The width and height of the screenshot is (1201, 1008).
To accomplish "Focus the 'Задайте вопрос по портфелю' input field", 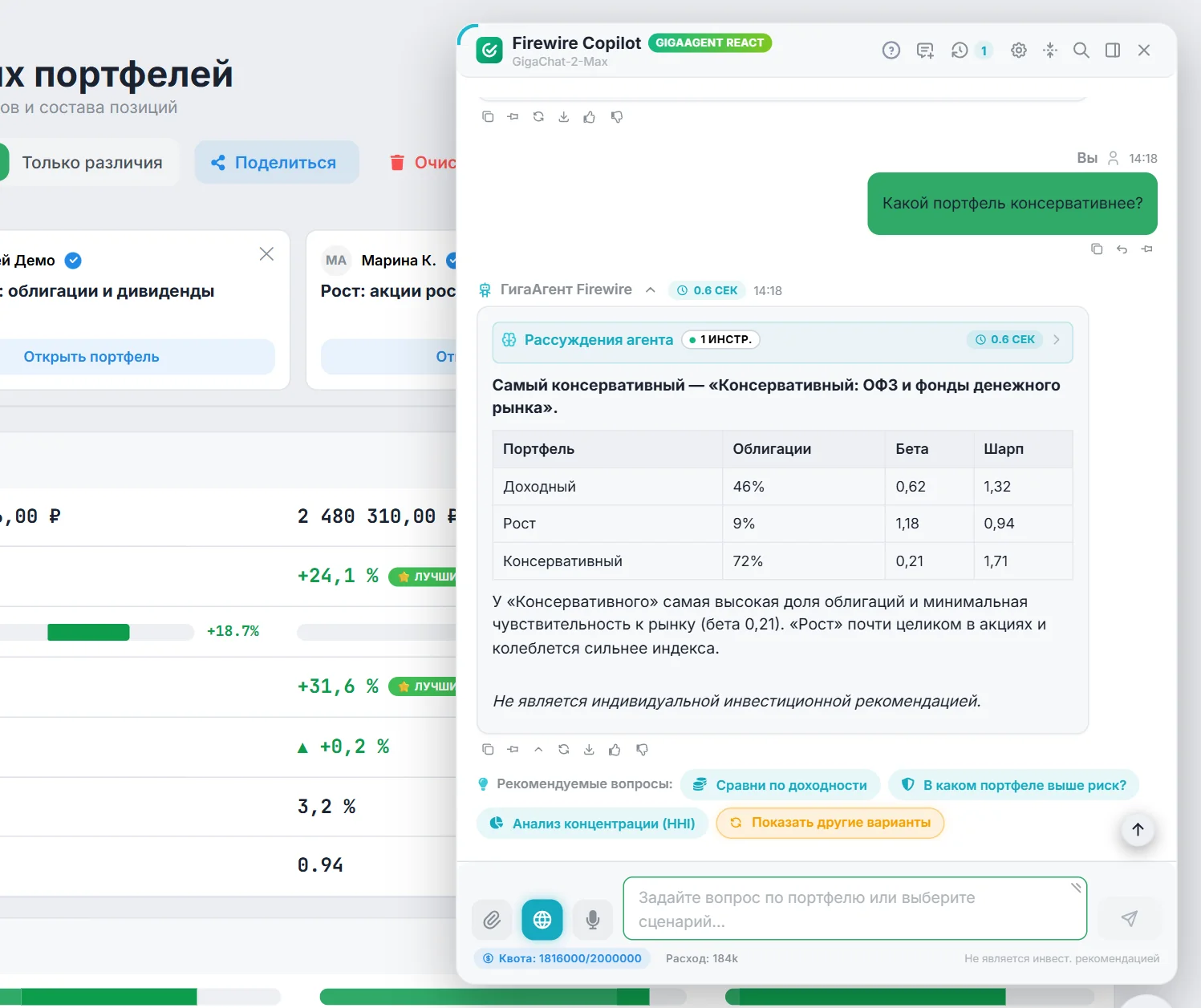I will pyautogui.click(x=855, y=909).
